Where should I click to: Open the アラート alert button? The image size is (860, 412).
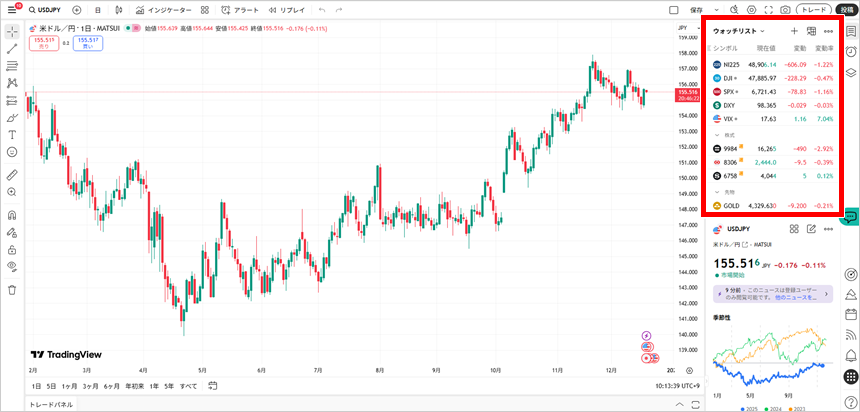[241, 9]
